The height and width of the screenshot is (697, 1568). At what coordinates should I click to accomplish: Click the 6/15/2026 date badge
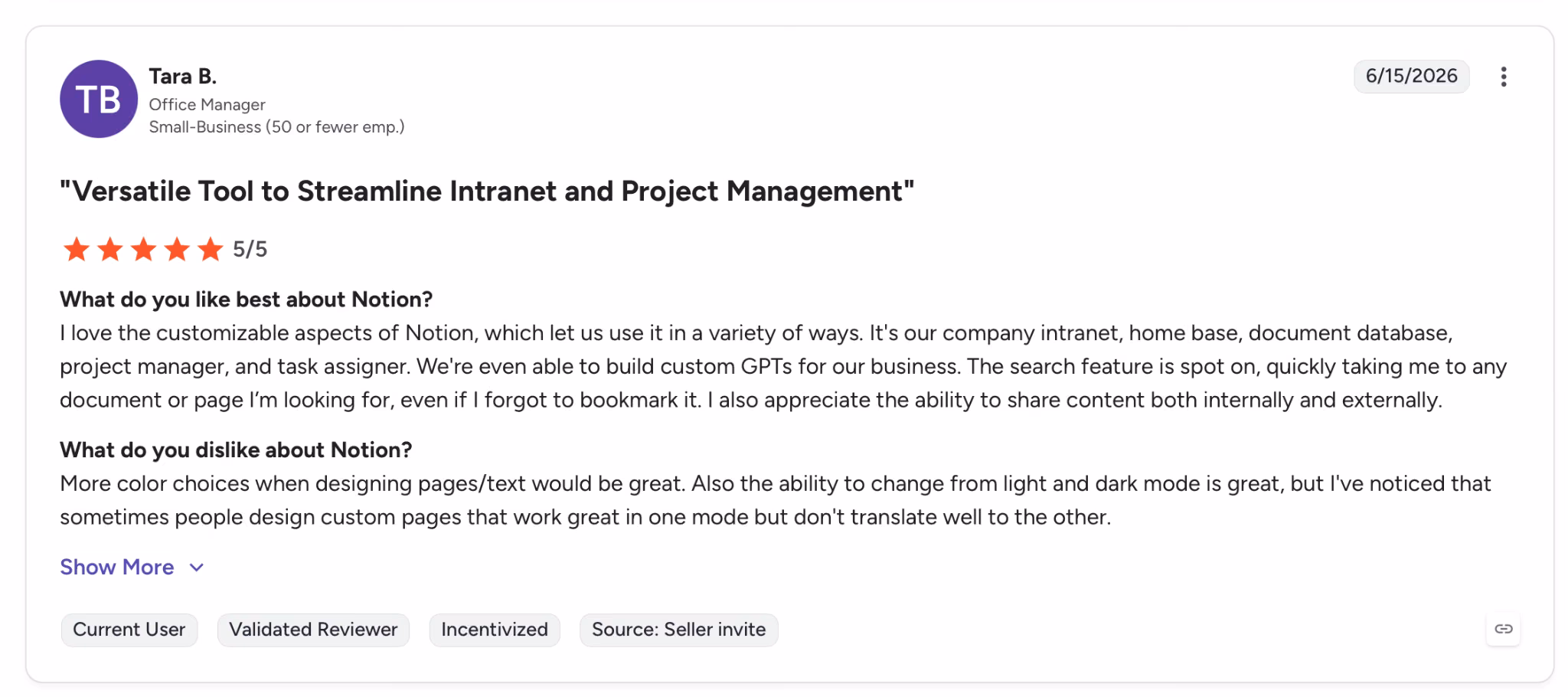point(1412,77)
